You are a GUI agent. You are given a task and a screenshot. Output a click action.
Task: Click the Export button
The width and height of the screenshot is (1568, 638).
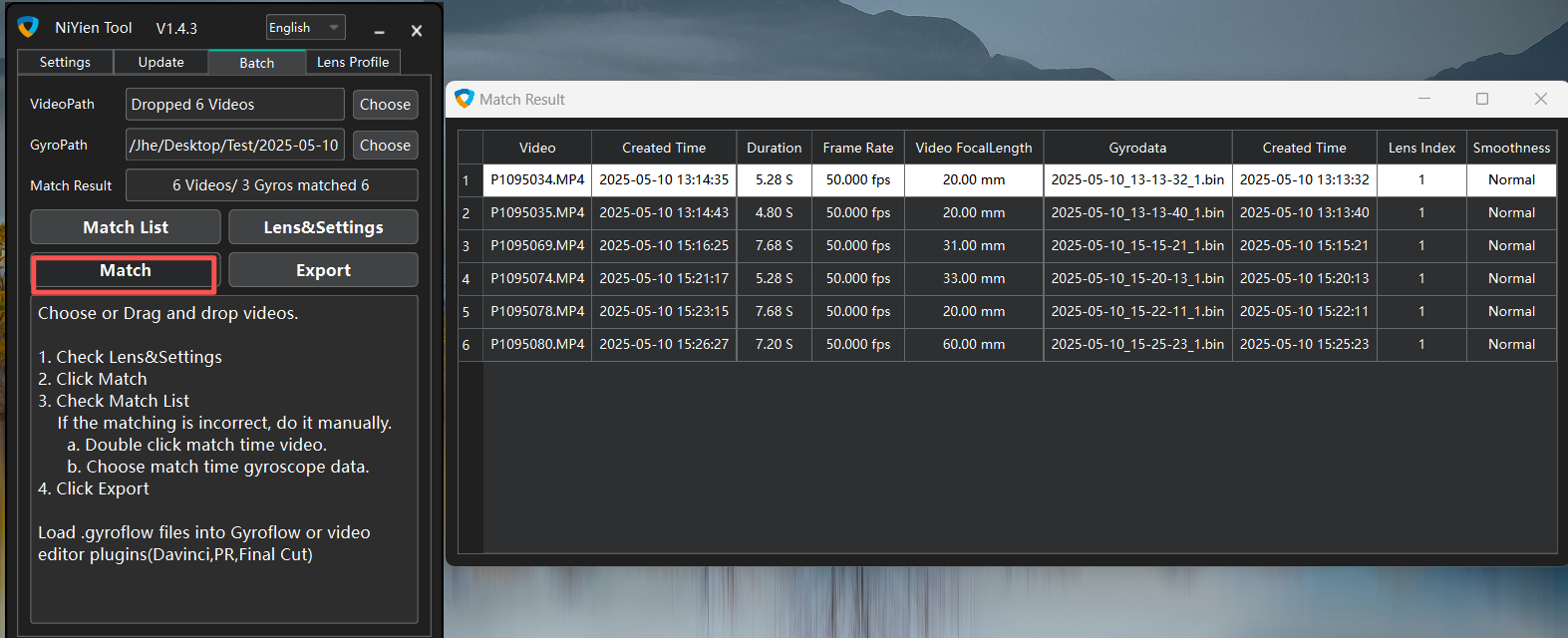pyautogui.click(x=323, y=270)
